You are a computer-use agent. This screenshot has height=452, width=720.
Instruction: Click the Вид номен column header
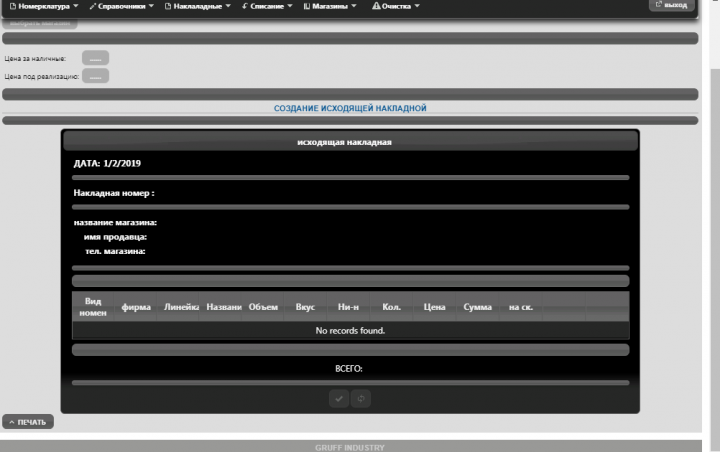(x=93, y=307)
